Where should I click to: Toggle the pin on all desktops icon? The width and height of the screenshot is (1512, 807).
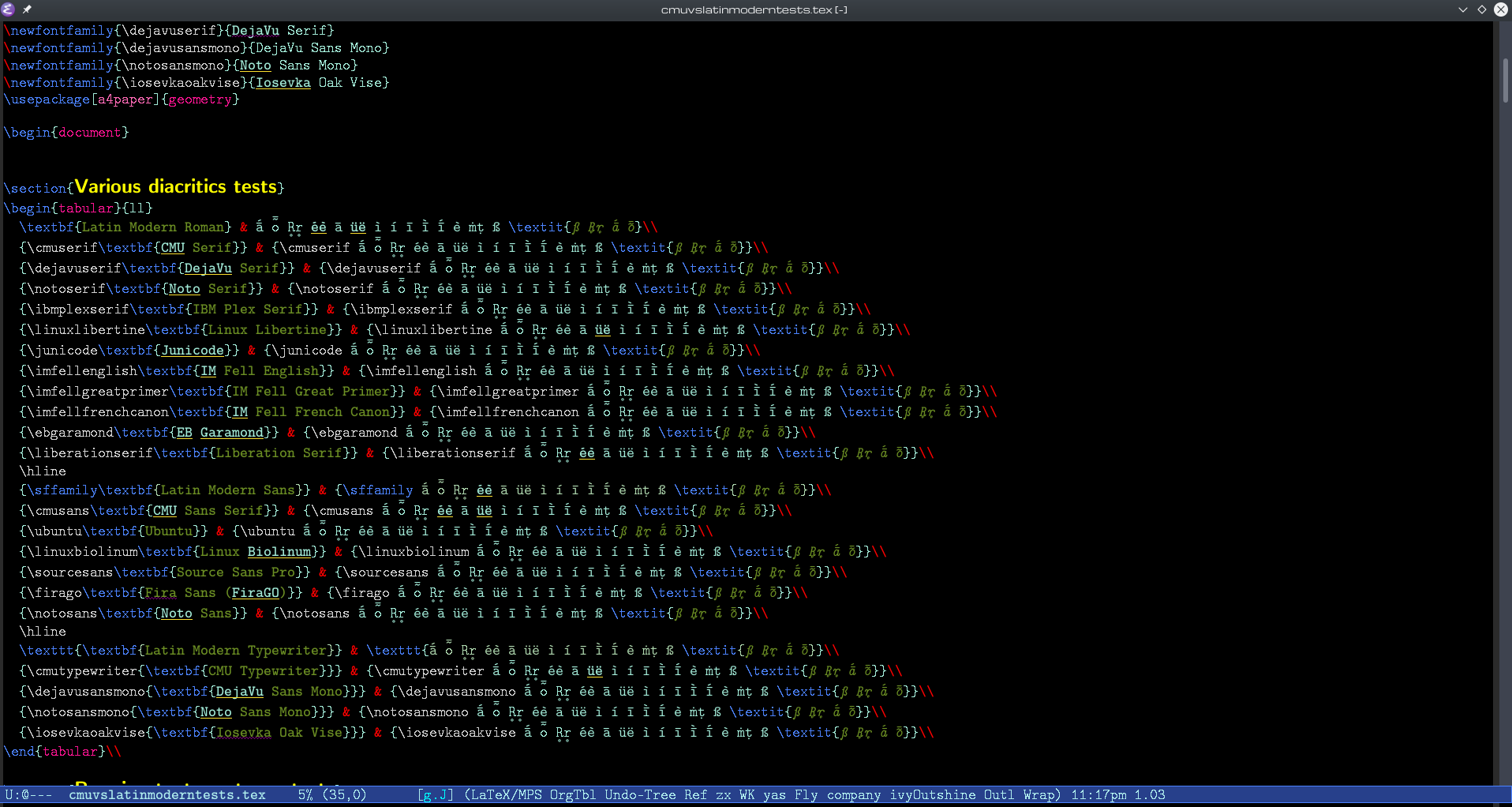(x=27, y=9)
